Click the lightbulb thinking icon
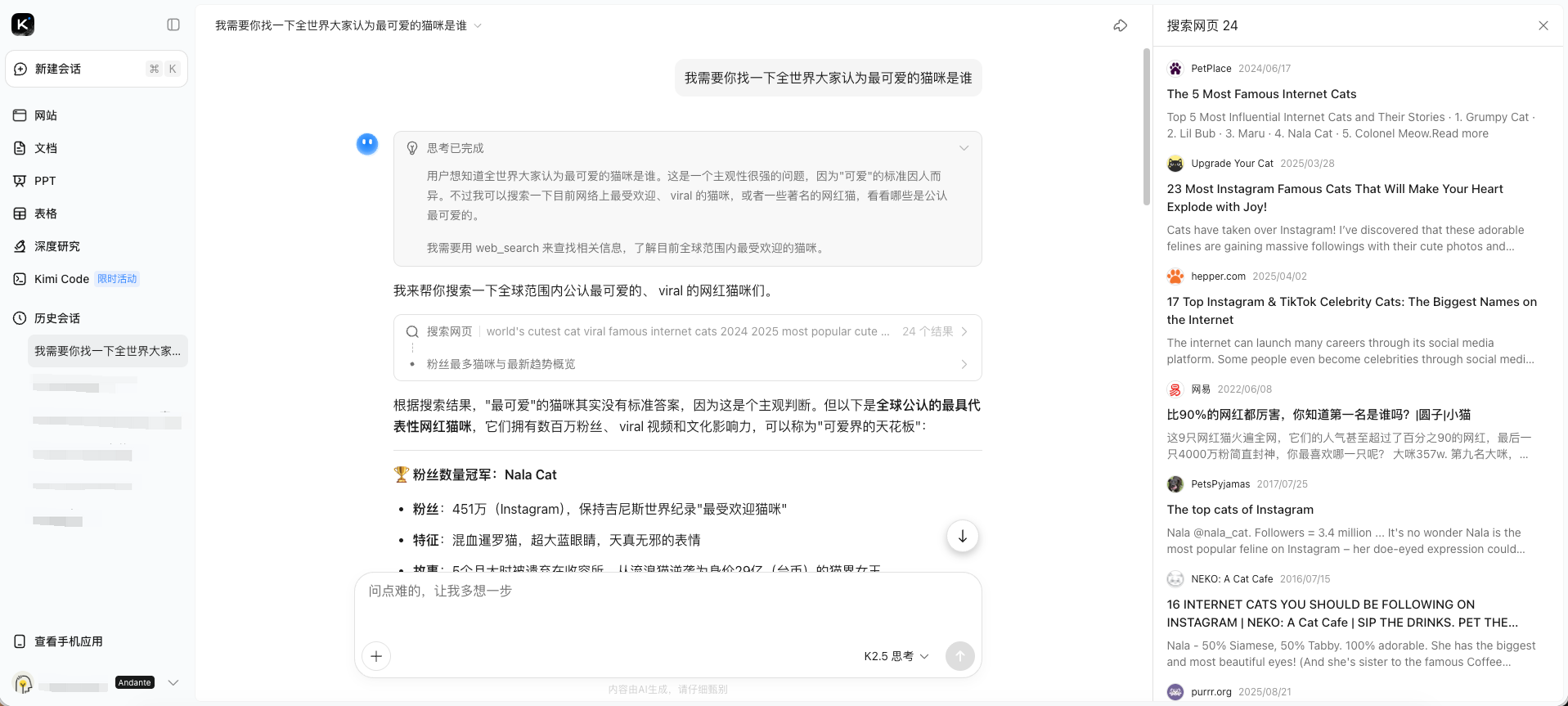 [x=412, y=148]
